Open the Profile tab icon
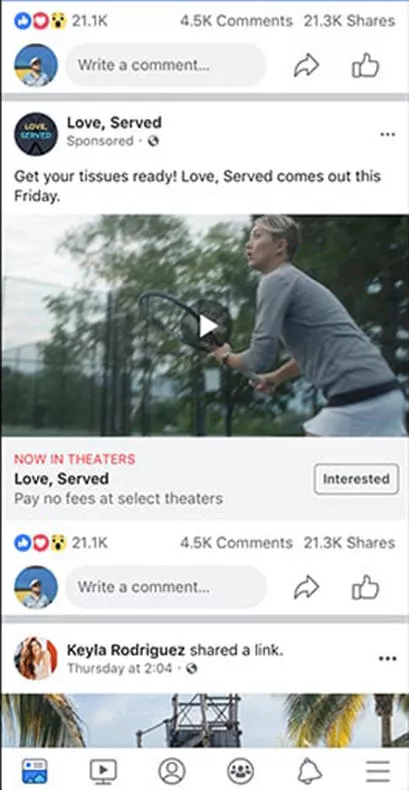This screenshot has width=409, height=790. click(172, 771)
